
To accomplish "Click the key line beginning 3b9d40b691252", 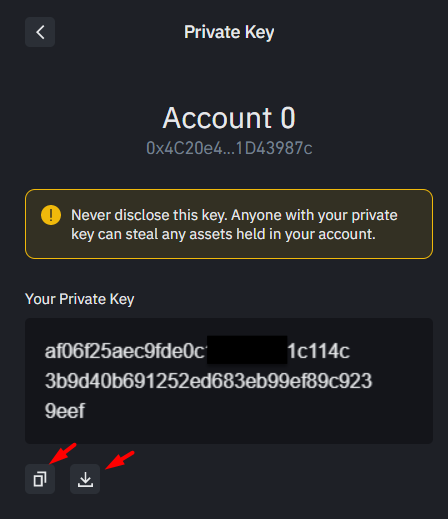I will point(208,381).
